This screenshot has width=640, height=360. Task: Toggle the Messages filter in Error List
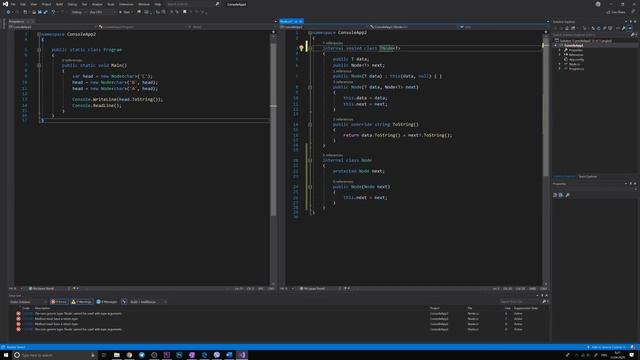[x=107, y=302]
